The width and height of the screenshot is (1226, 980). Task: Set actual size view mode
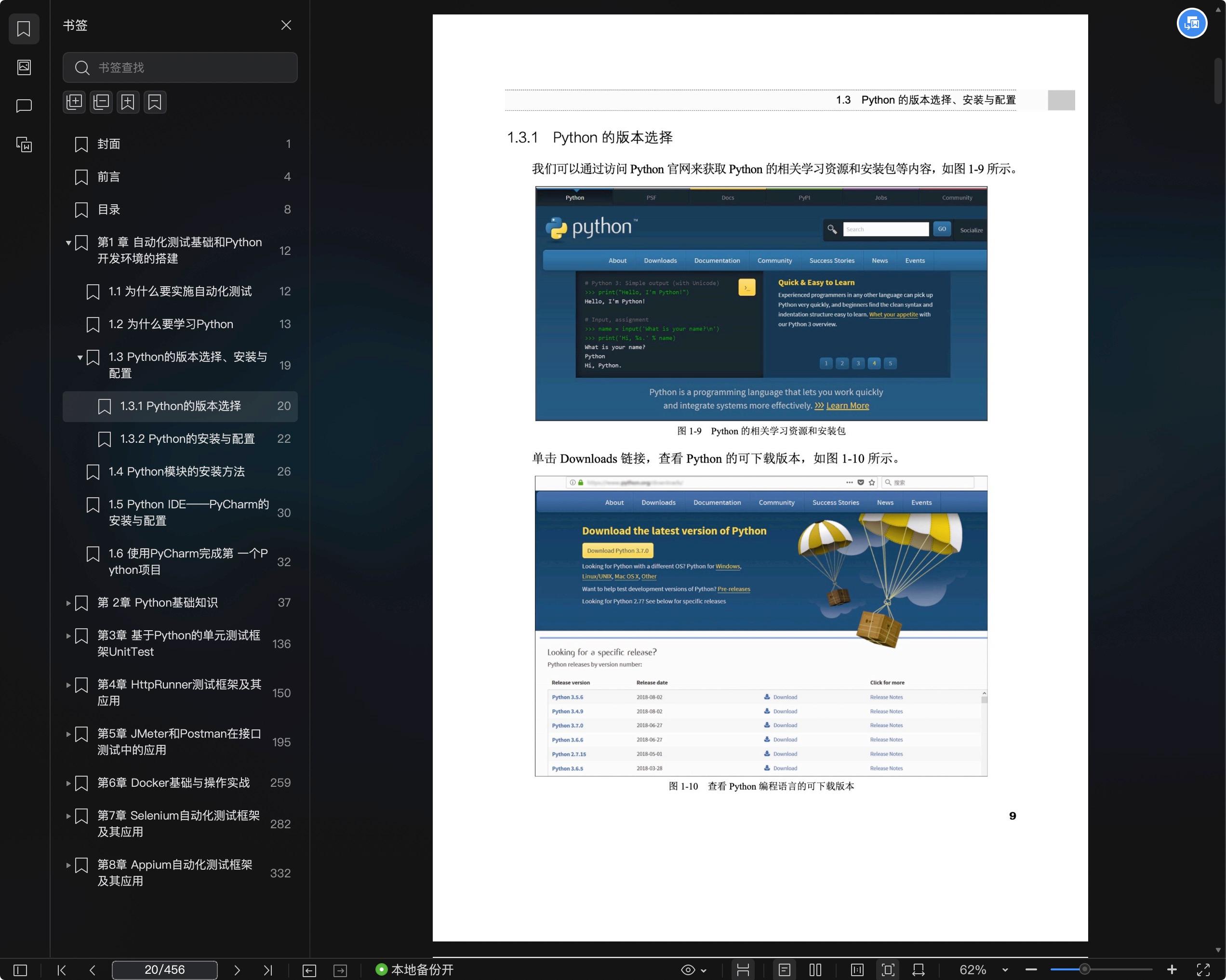(857, 970)
